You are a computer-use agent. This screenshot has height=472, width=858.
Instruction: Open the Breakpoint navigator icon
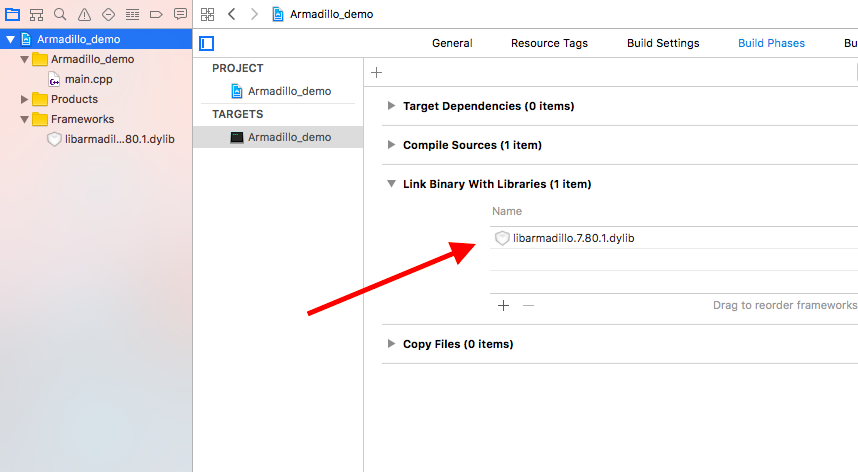coord(156,14)
